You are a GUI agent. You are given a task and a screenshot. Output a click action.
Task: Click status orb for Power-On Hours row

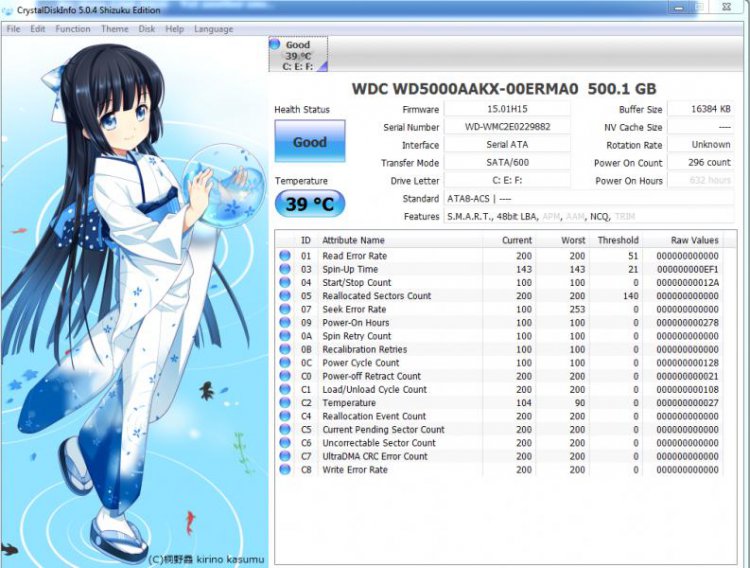tap(285, 323)
